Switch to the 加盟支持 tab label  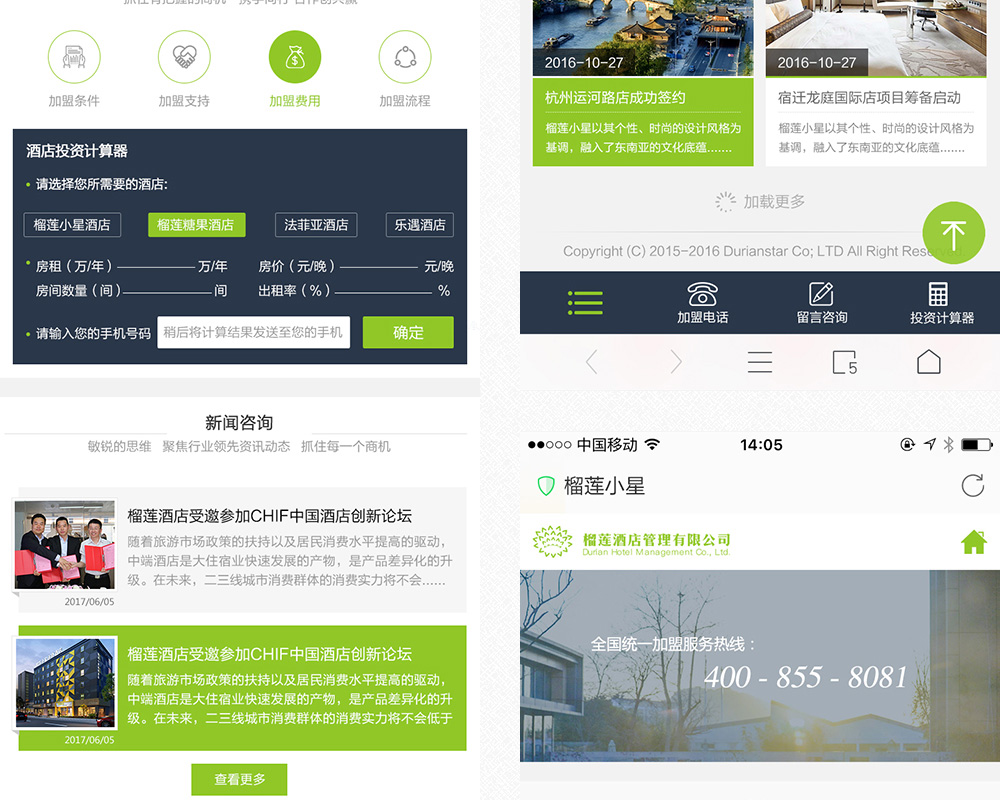coord(184,101)
